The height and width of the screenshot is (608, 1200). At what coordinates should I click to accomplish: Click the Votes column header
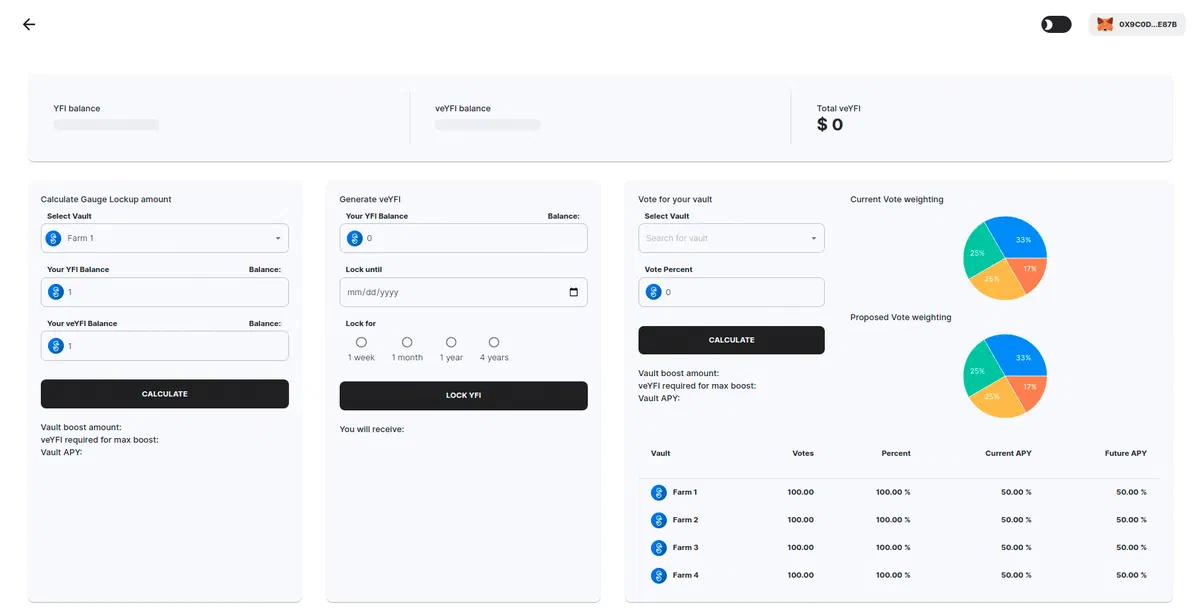pyautogui.click(x=803, y=453)
